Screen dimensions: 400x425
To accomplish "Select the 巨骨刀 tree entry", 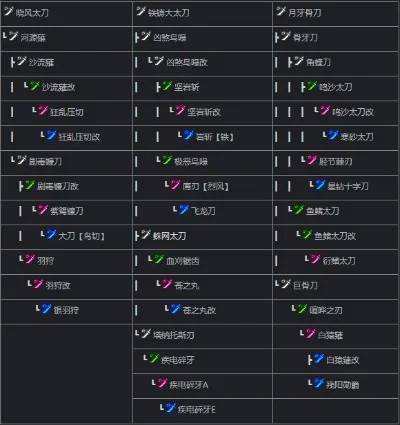I will pos(305,286).
